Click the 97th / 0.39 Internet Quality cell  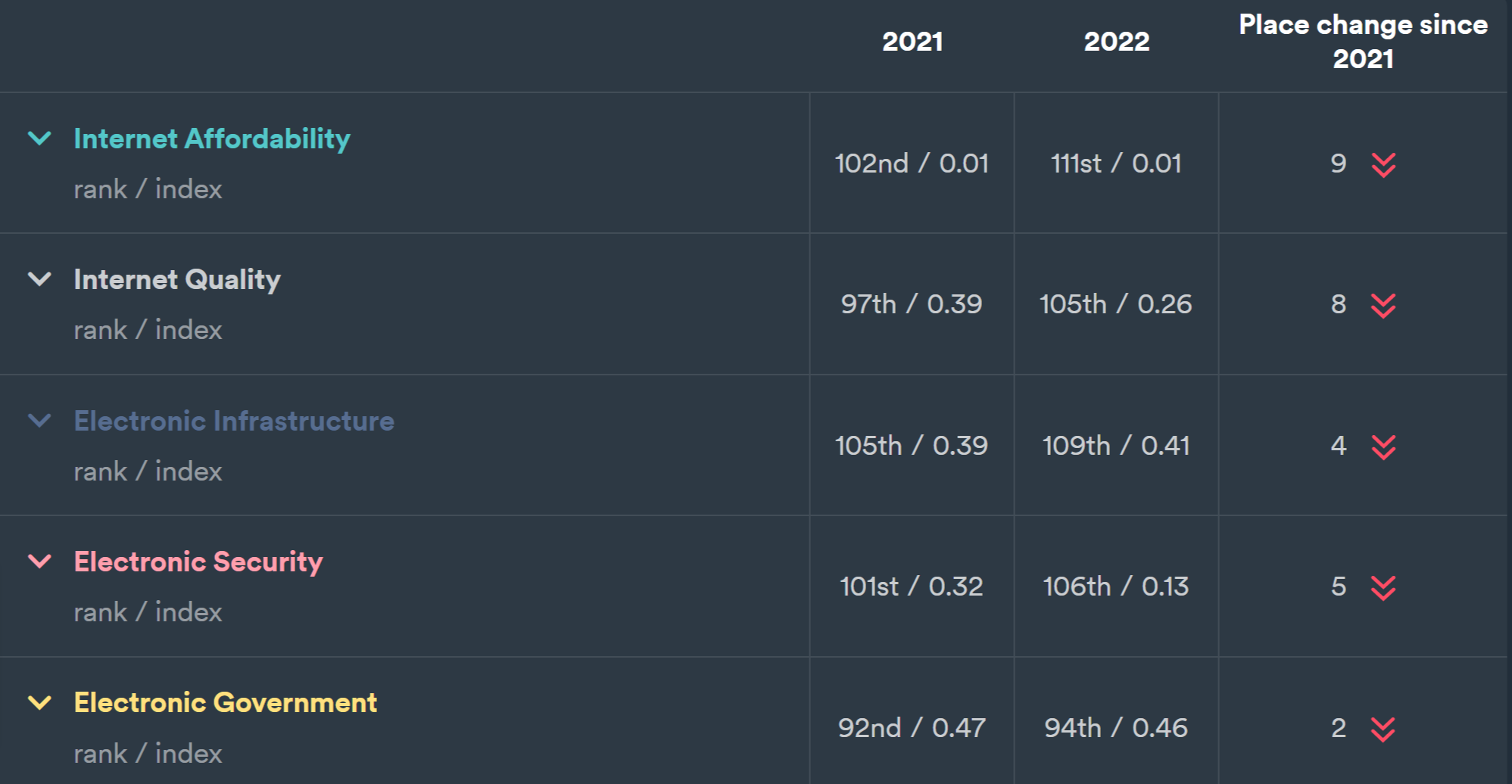coord(912,304)
